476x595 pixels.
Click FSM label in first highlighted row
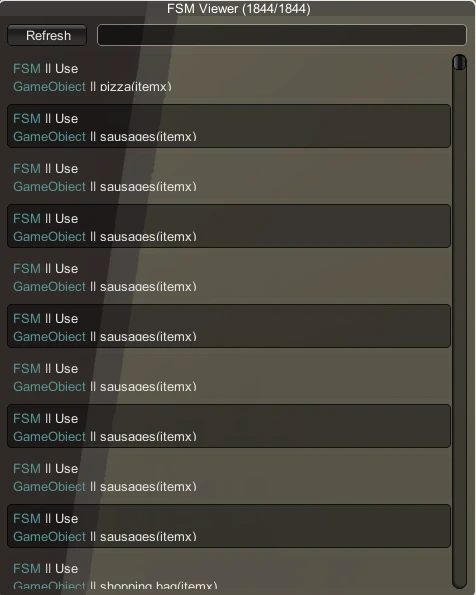tap(27, 118)
